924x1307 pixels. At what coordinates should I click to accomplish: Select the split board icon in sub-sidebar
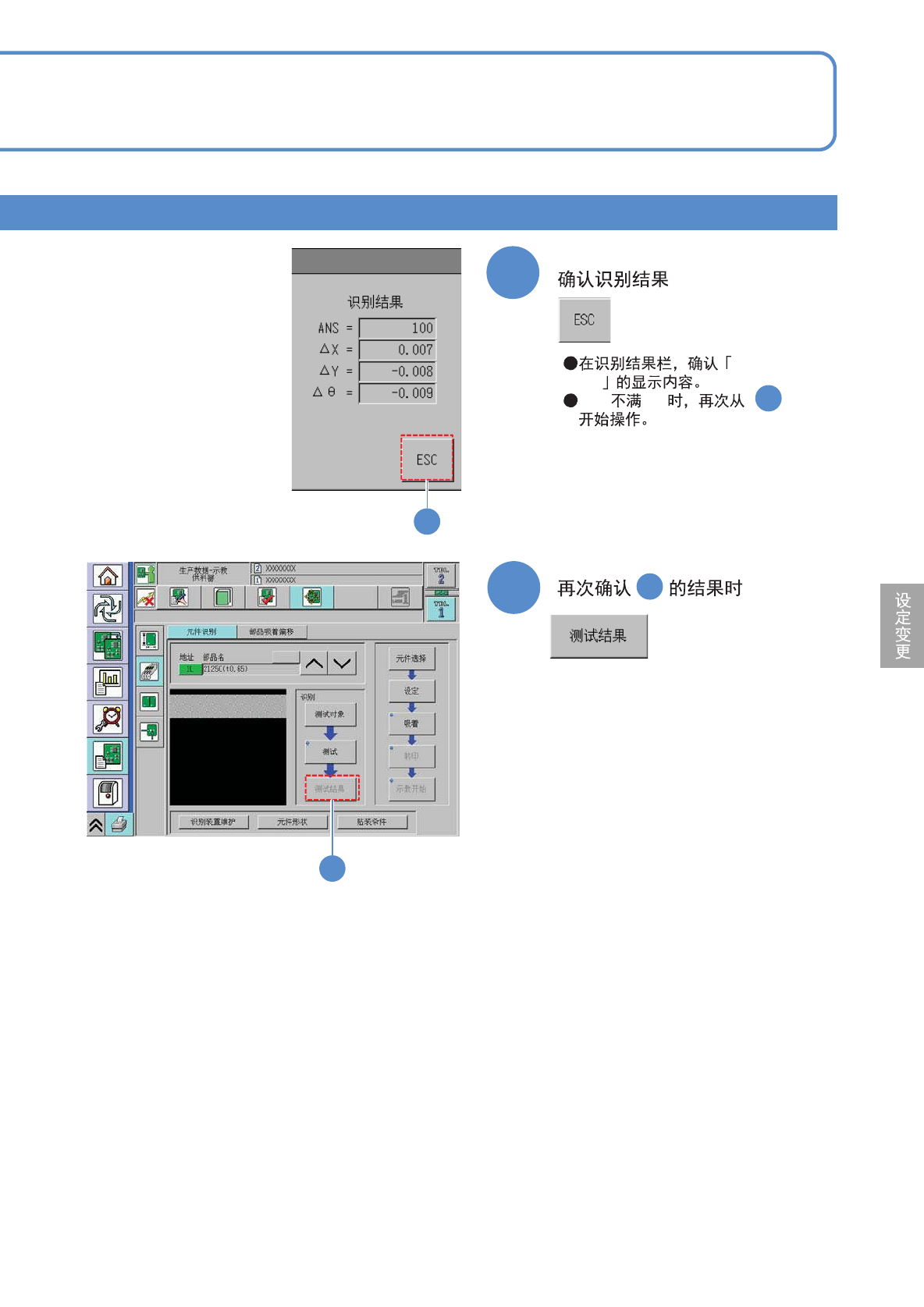(149, 701)
